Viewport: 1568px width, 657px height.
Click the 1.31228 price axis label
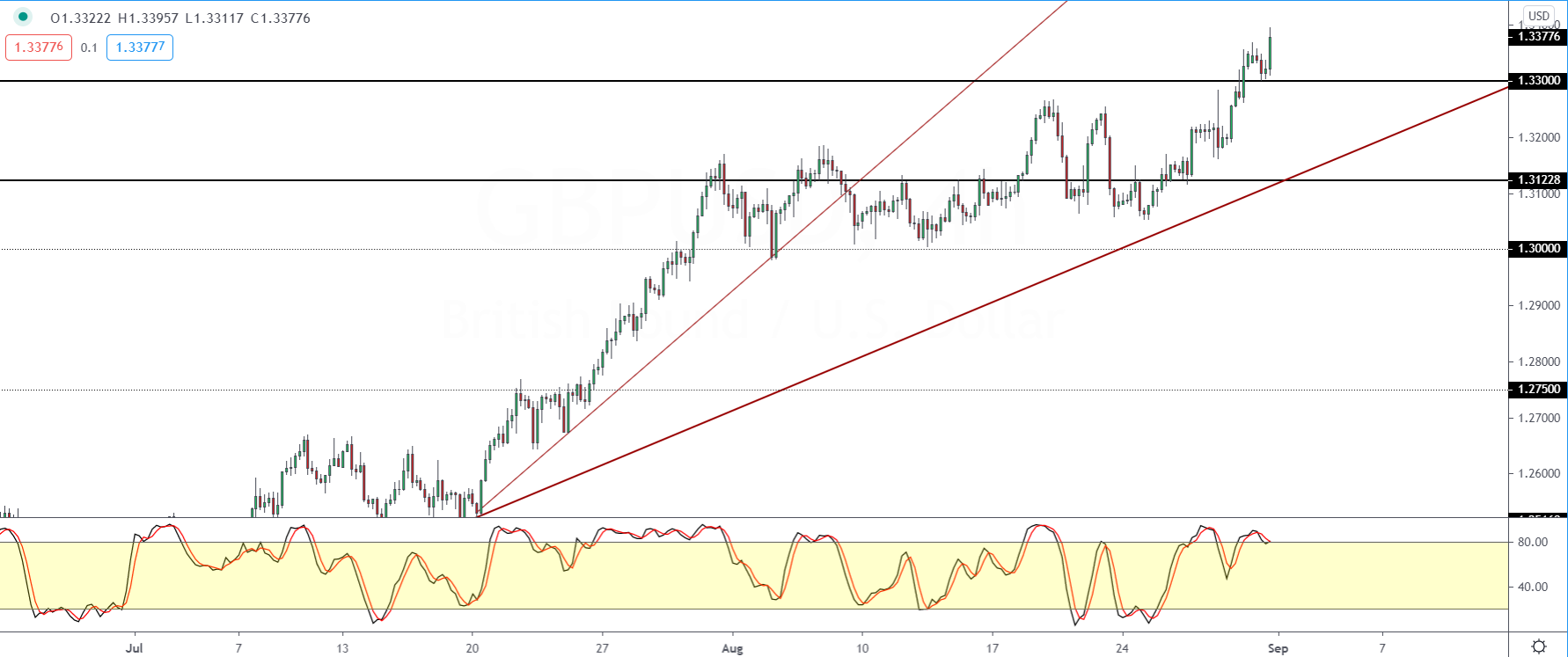1538,180
